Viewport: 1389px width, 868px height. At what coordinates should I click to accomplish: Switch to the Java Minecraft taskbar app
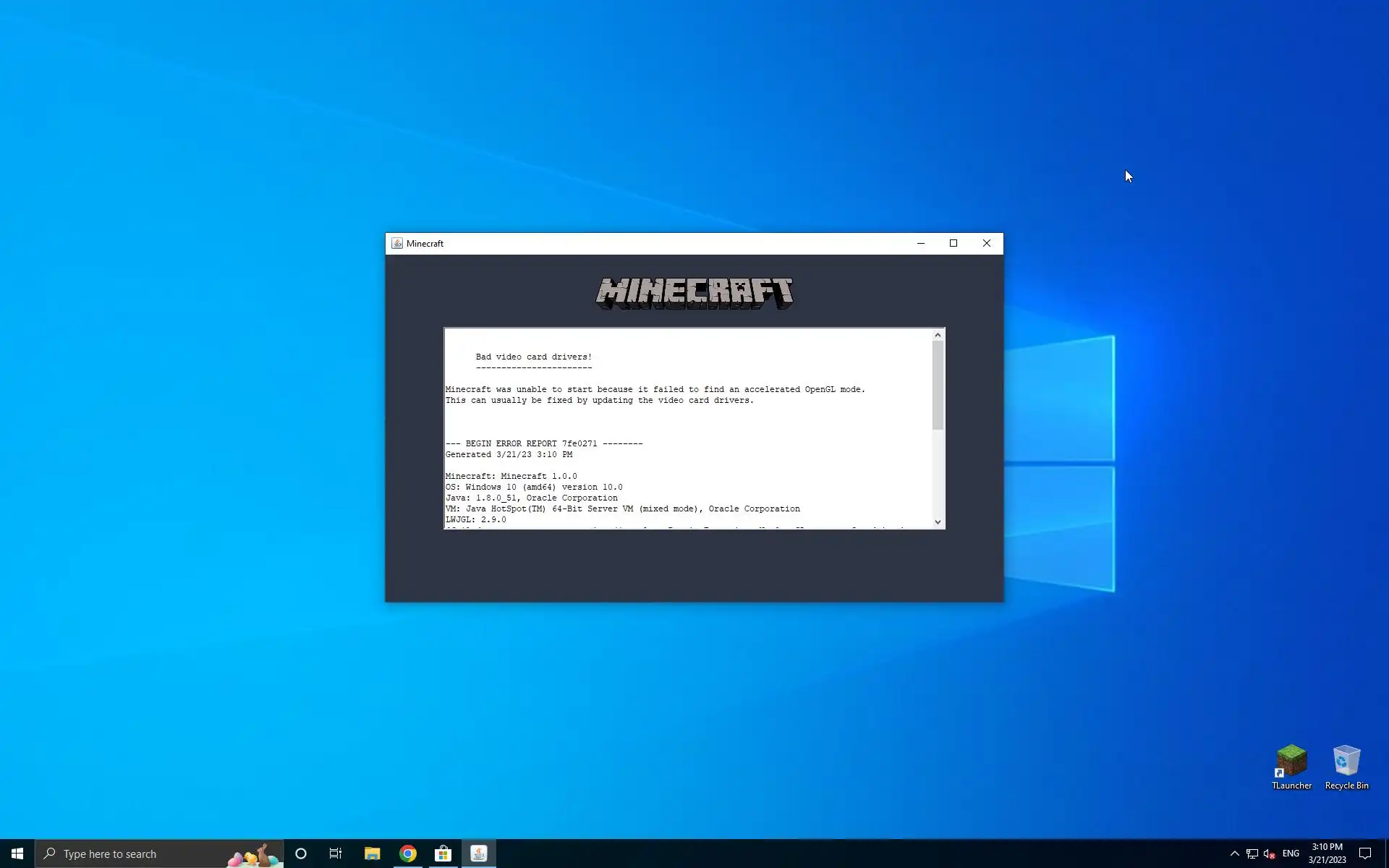(479, 854)
